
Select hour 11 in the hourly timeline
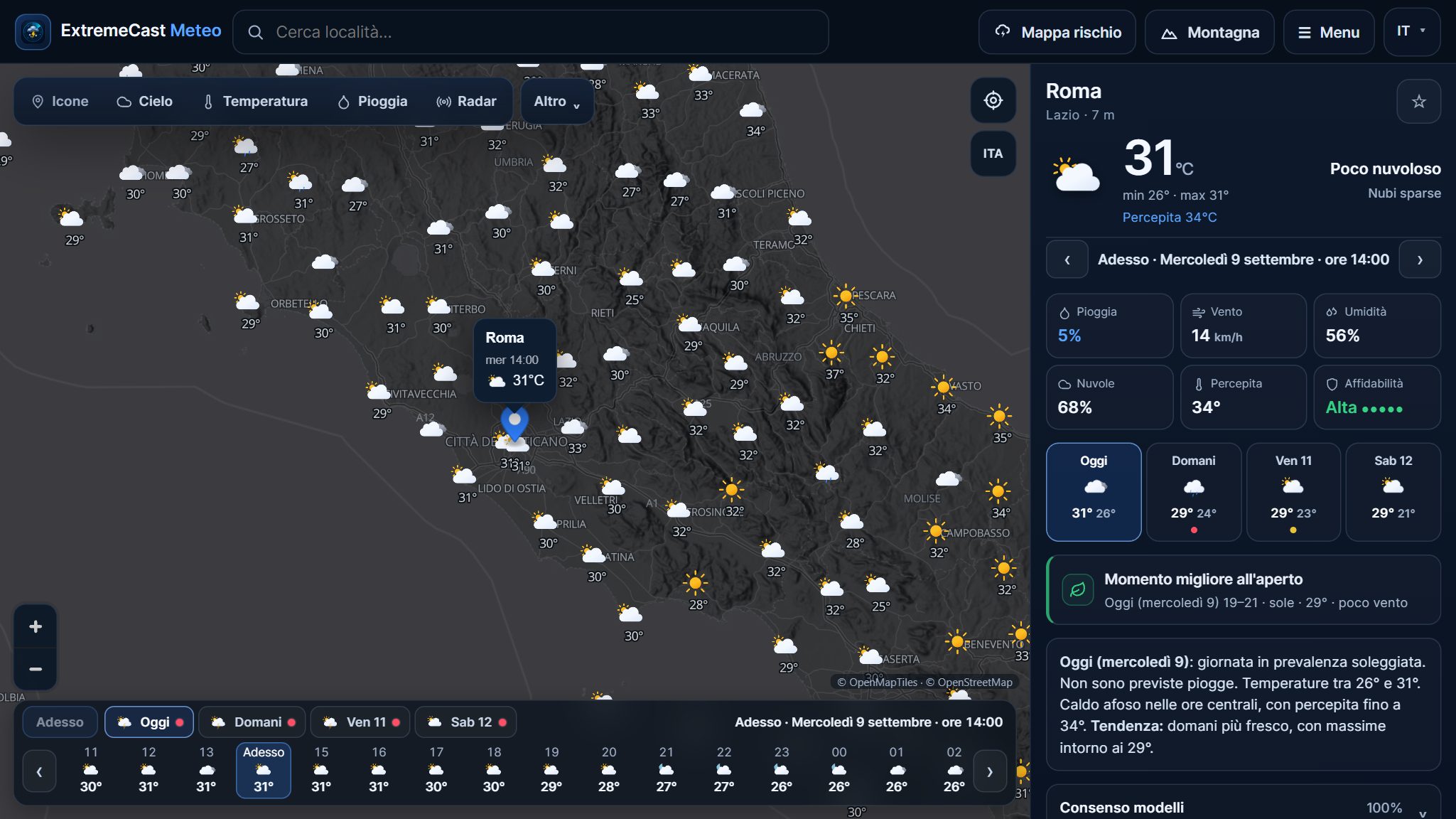click(91, 770)
